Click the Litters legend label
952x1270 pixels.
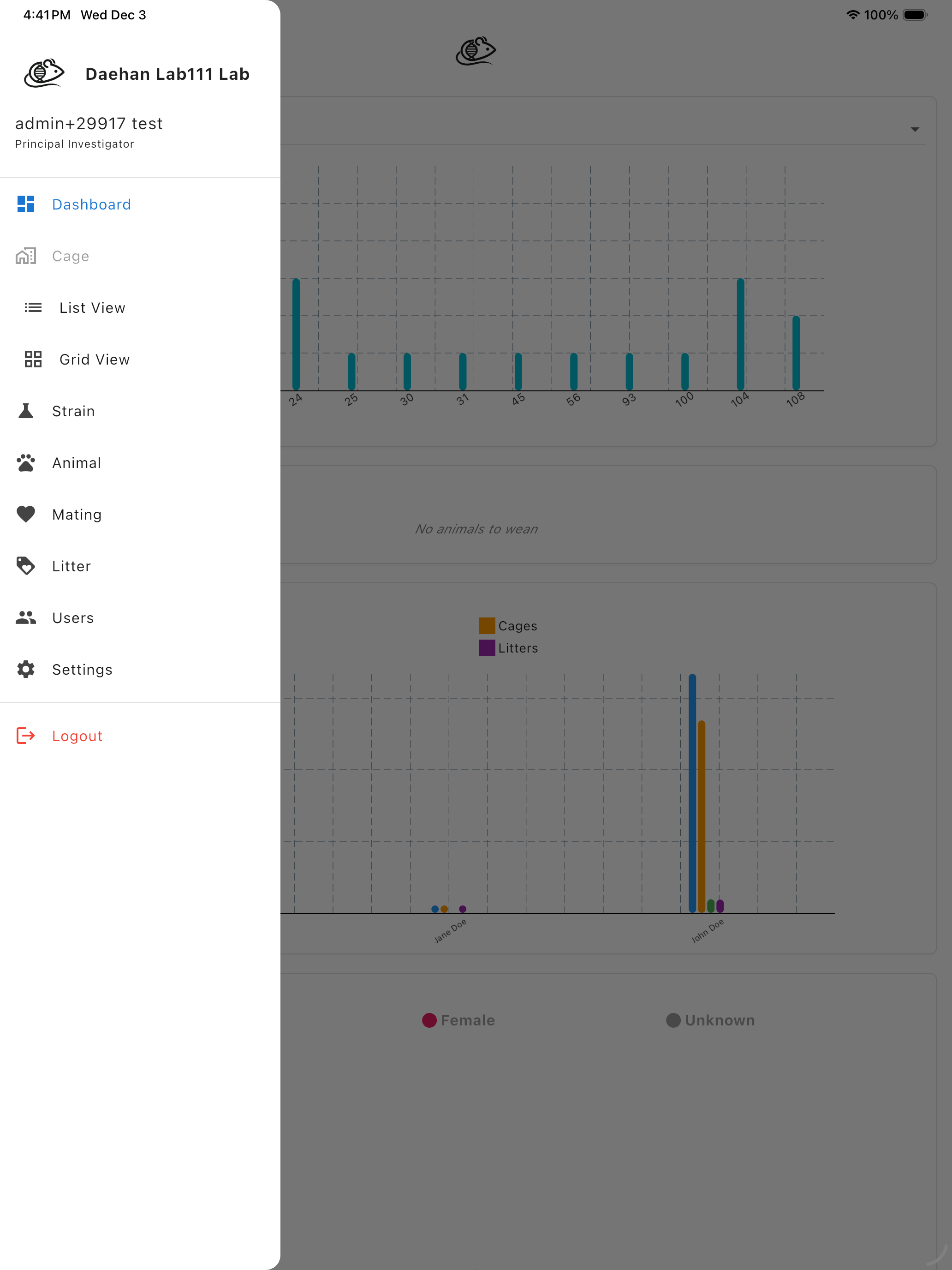[518, 648]
